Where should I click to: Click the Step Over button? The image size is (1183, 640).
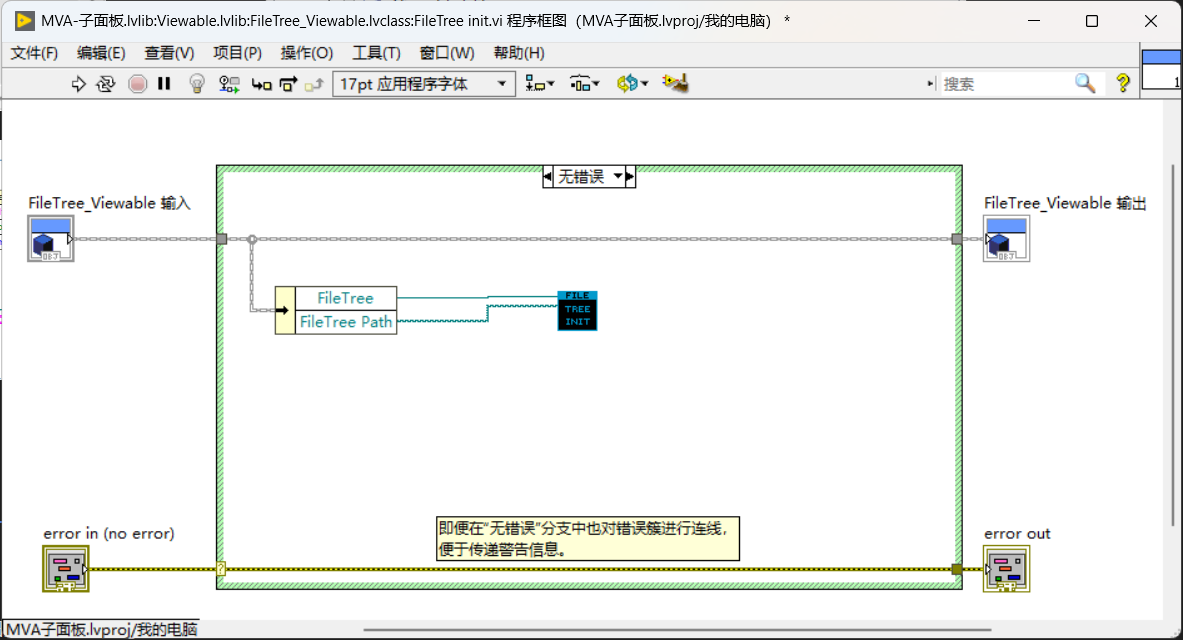click(x=288, y=84)
